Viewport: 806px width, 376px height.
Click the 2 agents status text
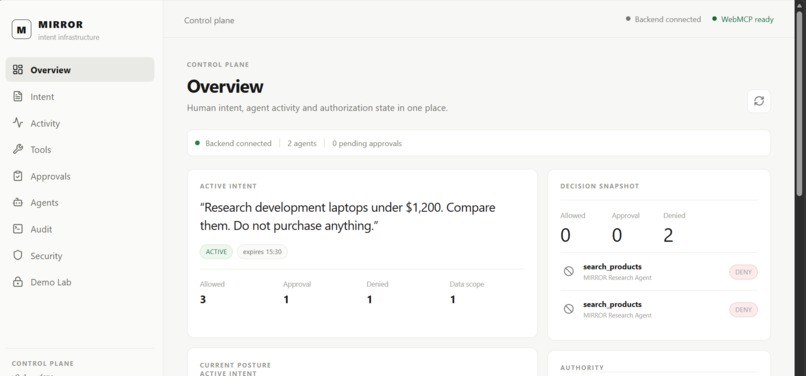tap(302, 144)
